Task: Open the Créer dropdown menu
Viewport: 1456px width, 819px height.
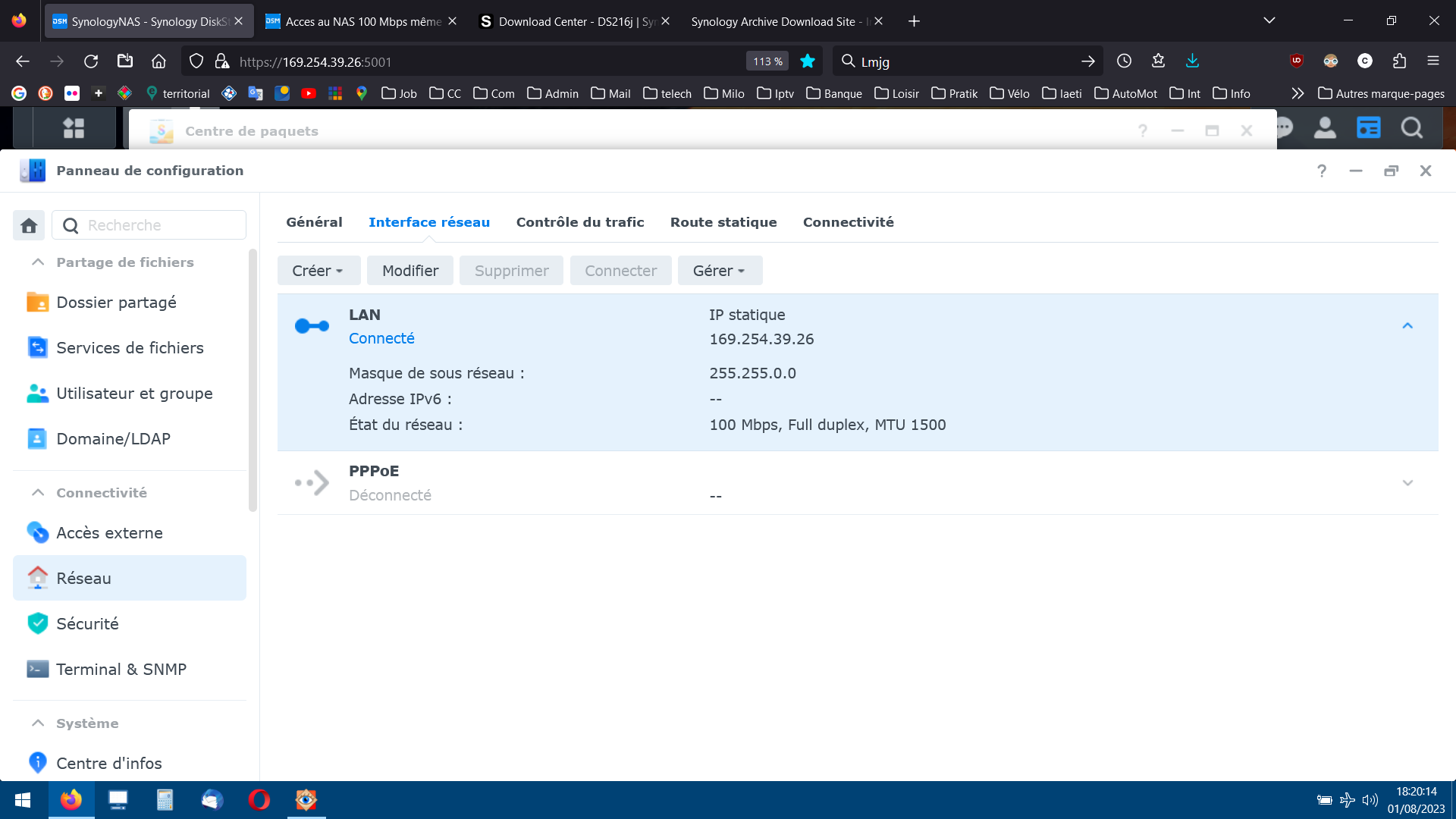Action: (x=318, y=271)
